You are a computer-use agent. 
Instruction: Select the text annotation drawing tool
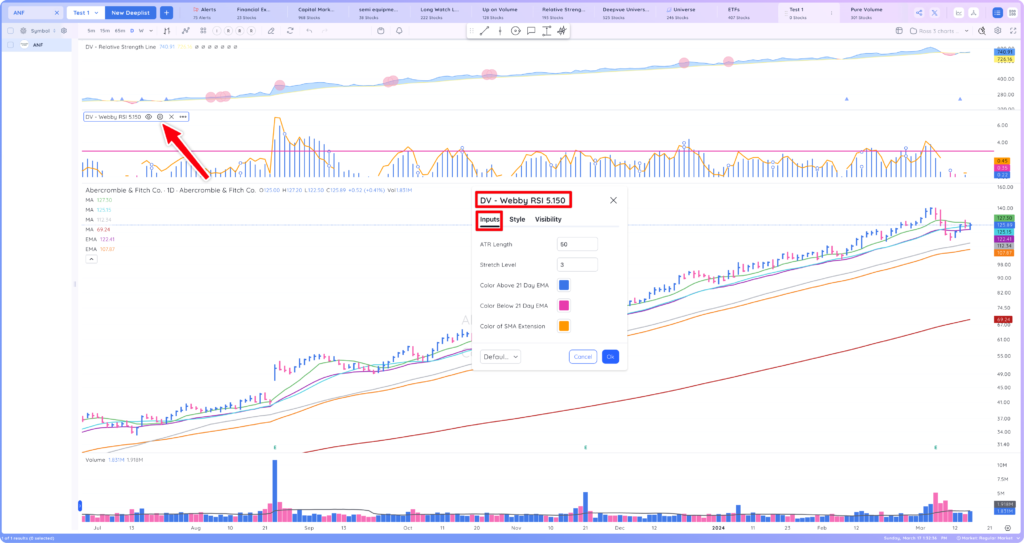pyautogui.click(x=546, y=31)
